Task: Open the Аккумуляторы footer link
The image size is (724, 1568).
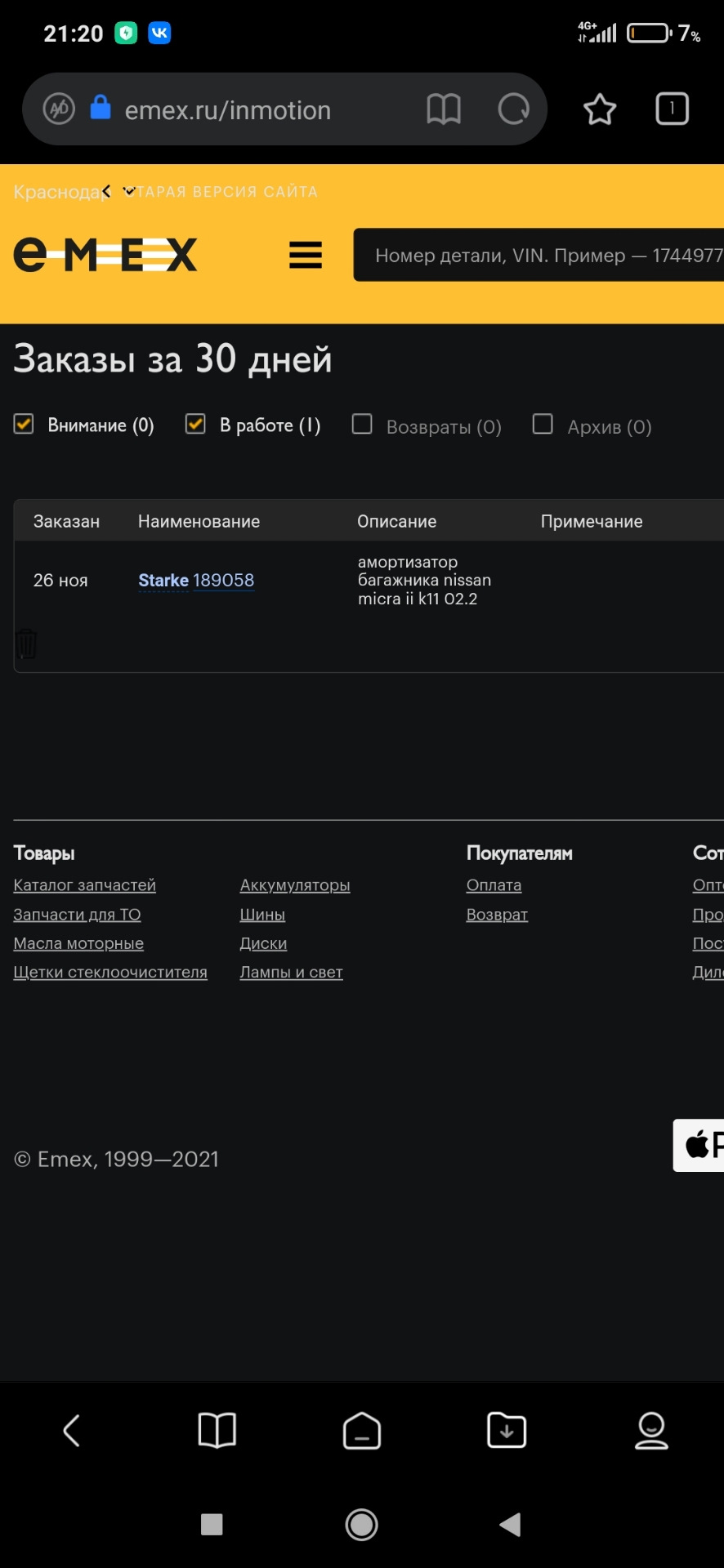Action: [295, 885]
